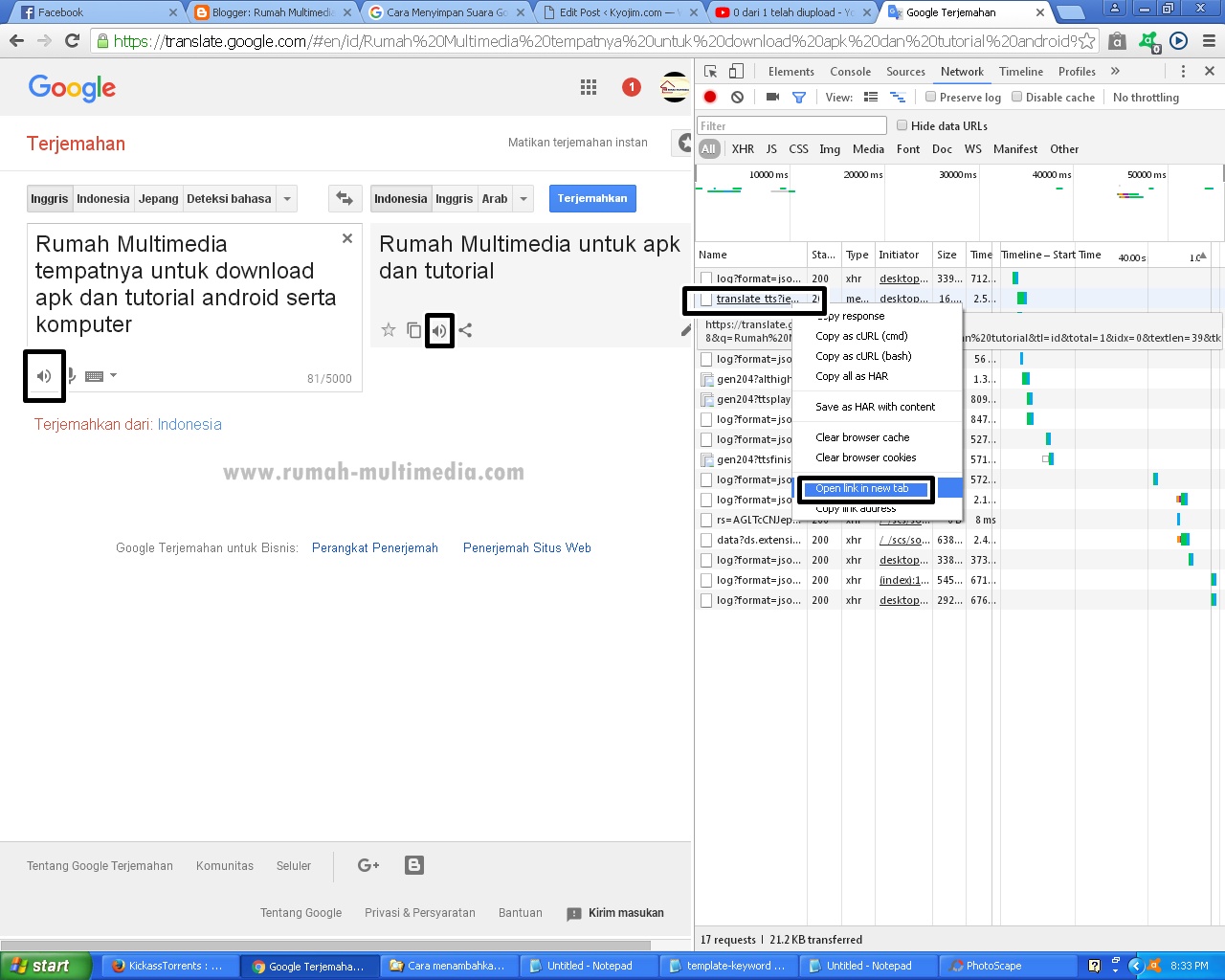Open the Windows start button
This screenshot has height=980, width=1225.
click(45, 966)
